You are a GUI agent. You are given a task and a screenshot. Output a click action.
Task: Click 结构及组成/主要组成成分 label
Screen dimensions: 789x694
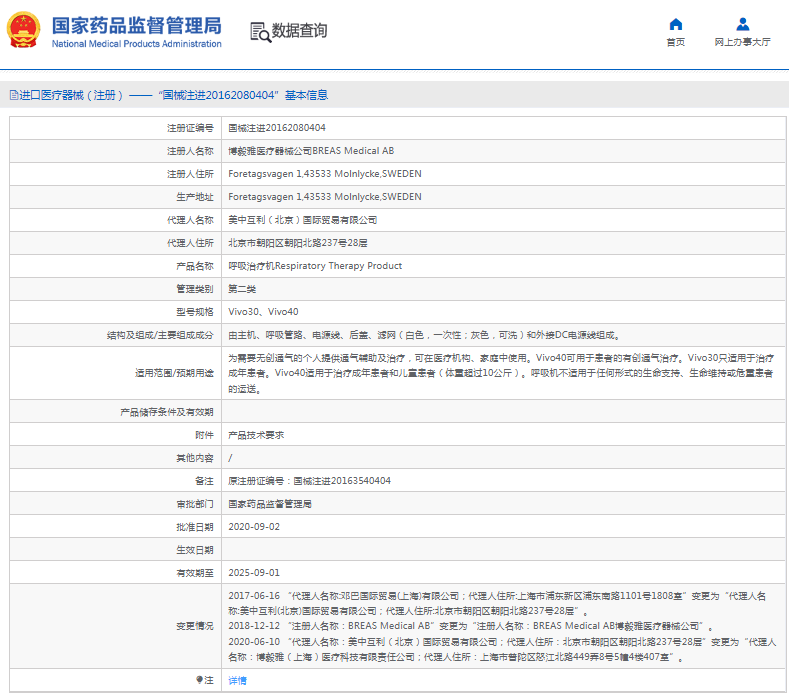click(160, 335)
